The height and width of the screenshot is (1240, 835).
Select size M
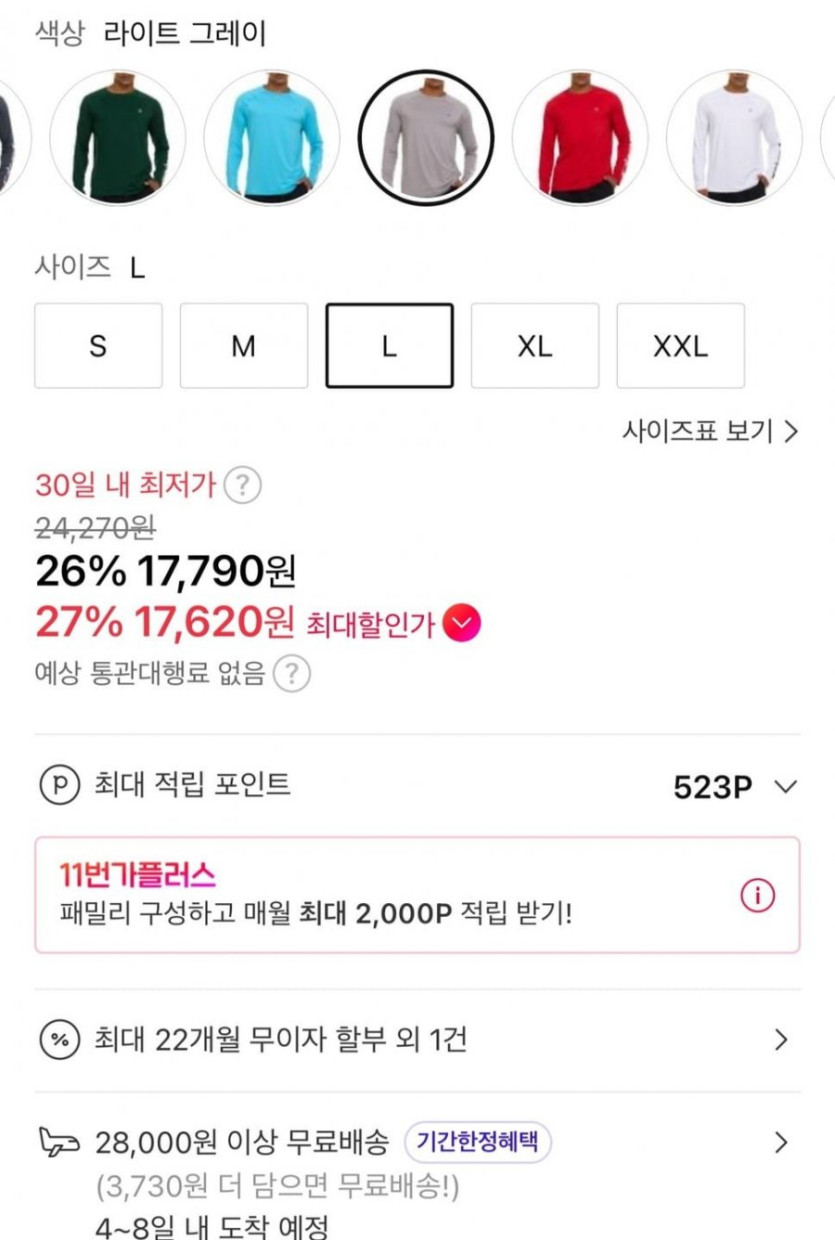click(244, 346)
